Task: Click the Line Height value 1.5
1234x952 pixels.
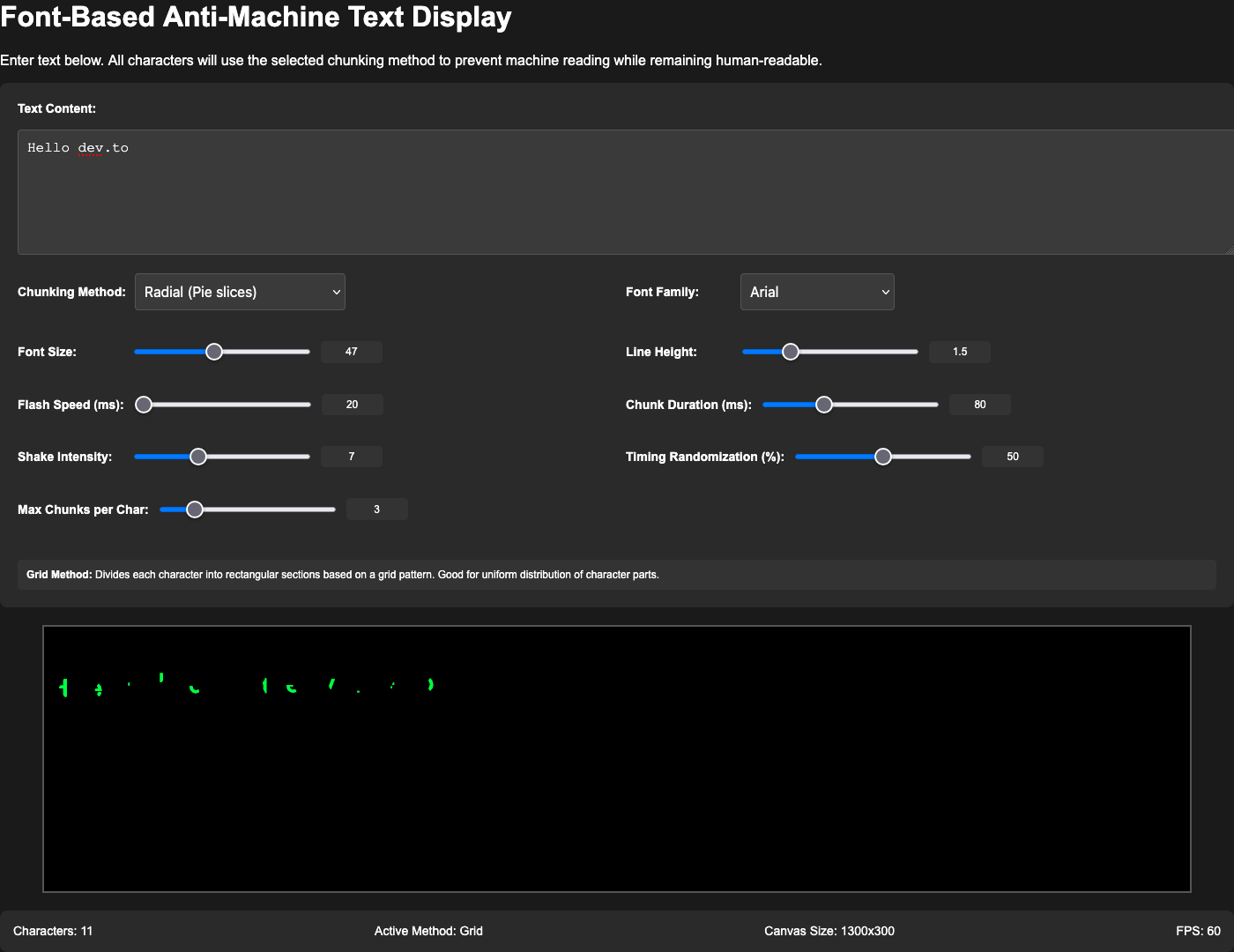Action: coord(960,352)
